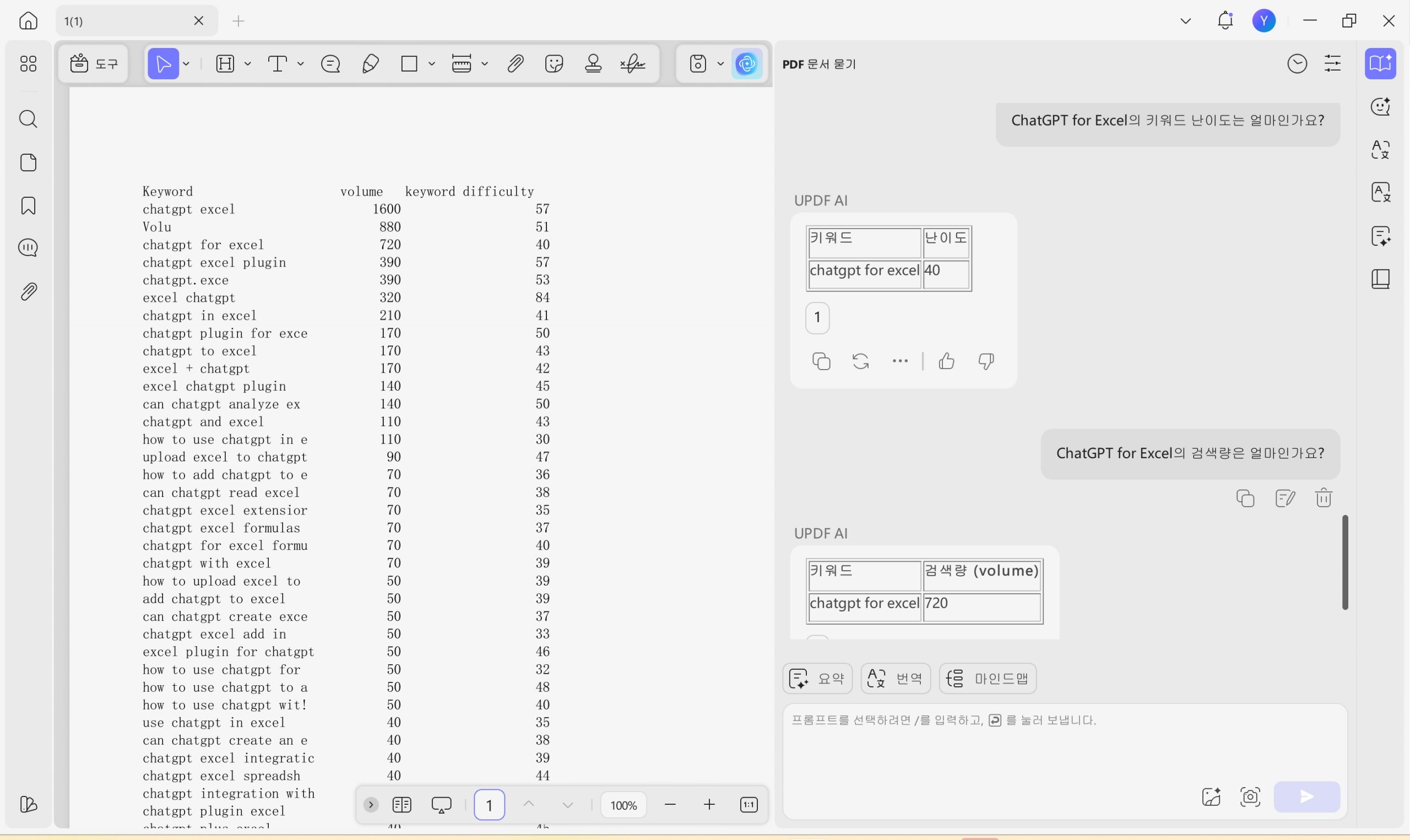Open the highlight tool dropdown arrow
The width and height of the screenshot is (1410, 840).
click(x=248, y=64)
